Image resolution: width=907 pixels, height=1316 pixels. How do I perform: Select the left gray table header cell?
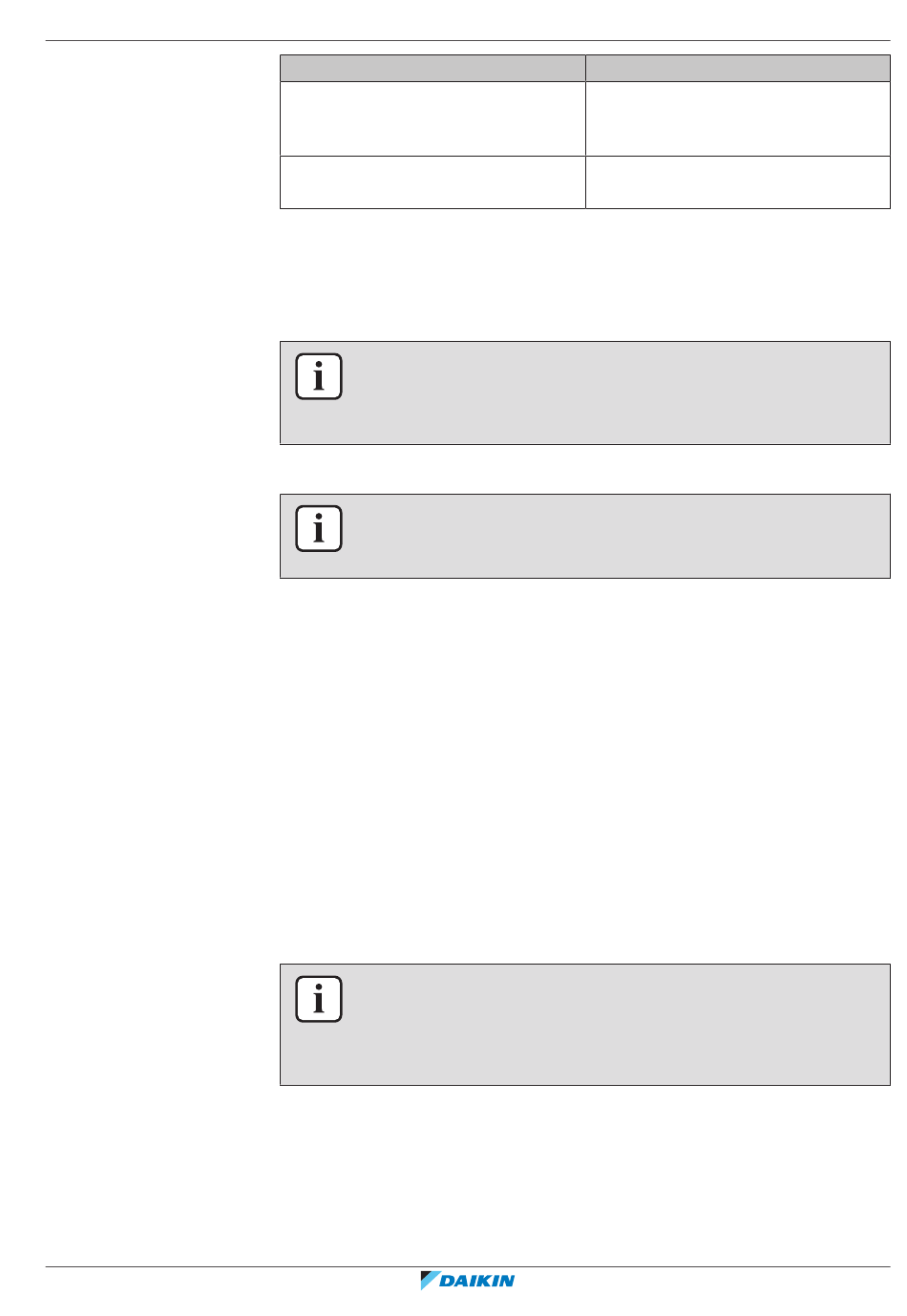click(432, 68)
